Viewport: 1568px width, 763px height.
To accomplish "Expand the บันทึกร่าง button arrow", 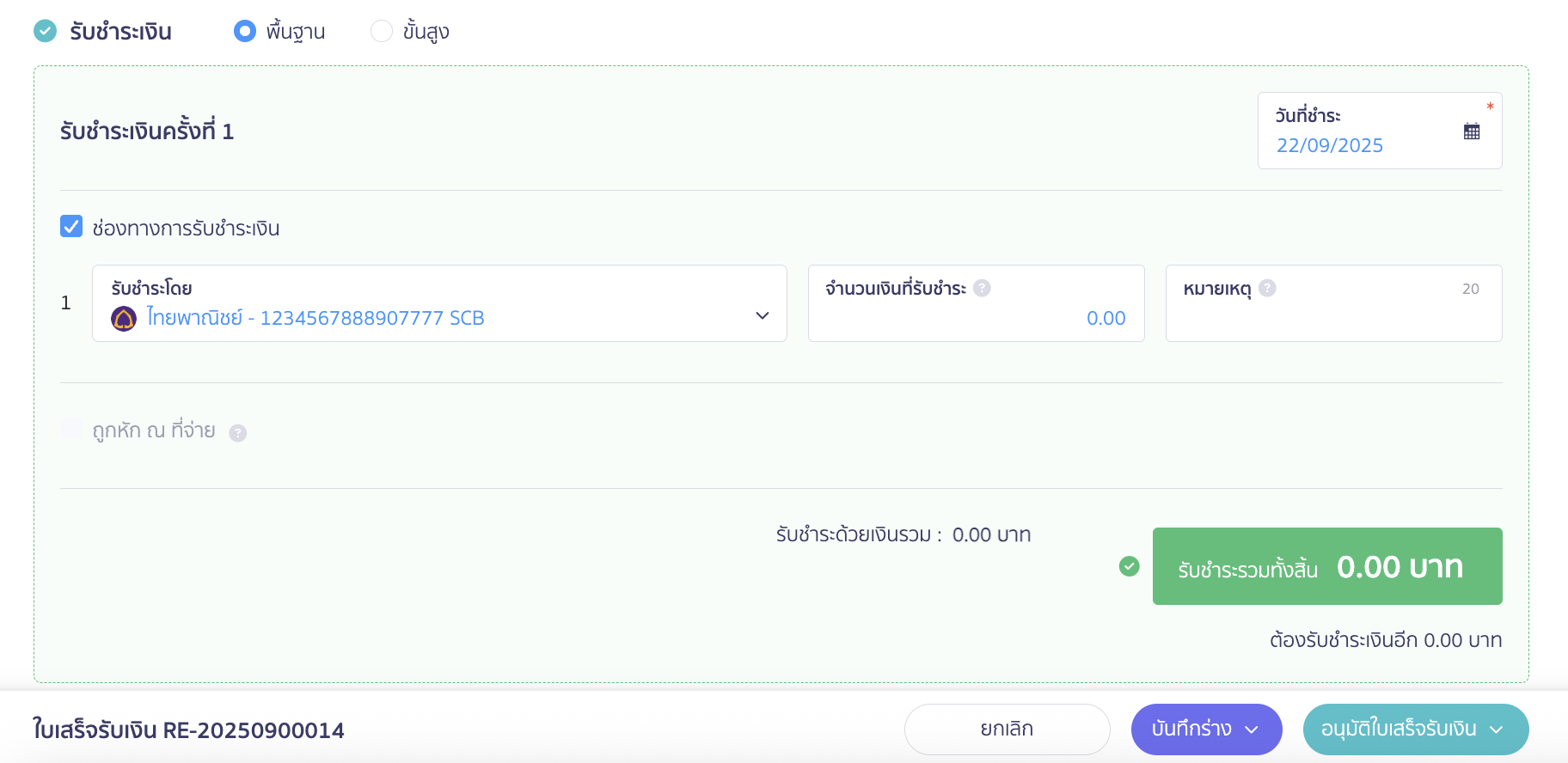I will point(1253,729).
